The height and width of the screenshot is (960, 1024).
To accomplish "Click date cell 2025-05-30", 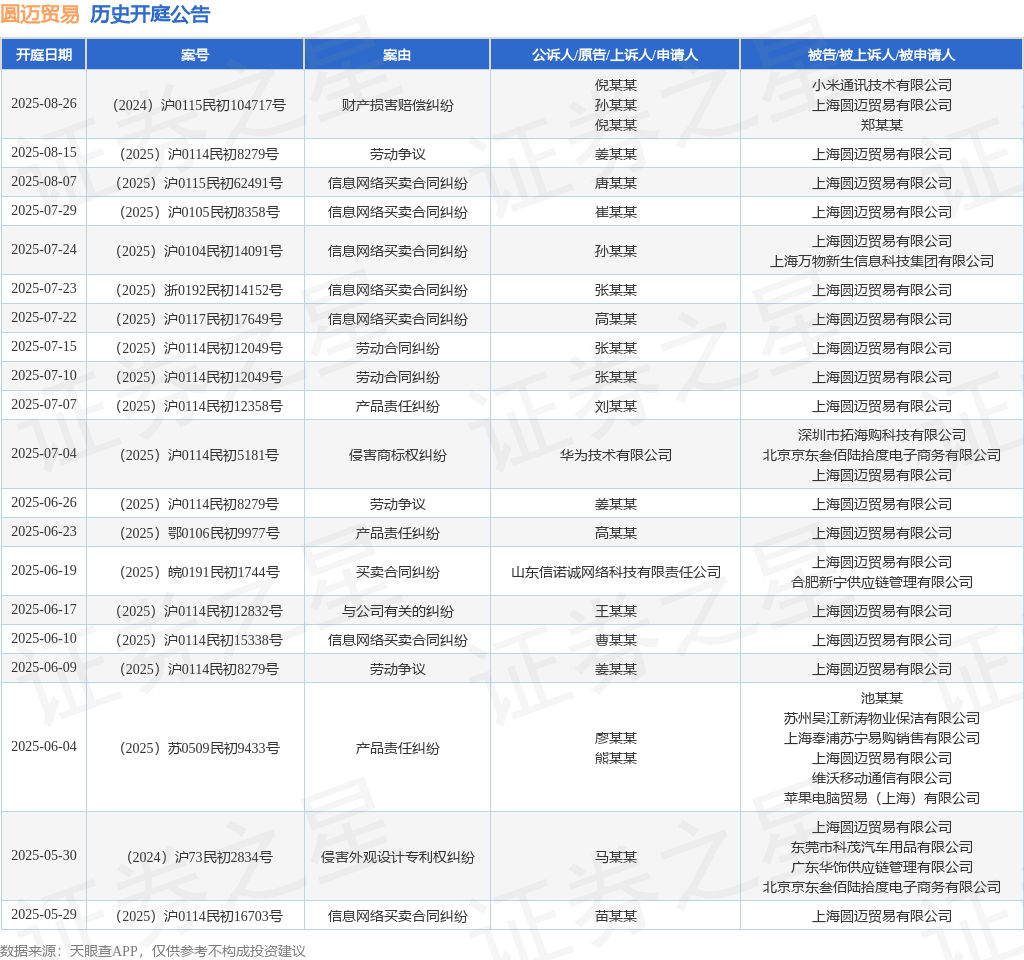I will click(44, 856).
